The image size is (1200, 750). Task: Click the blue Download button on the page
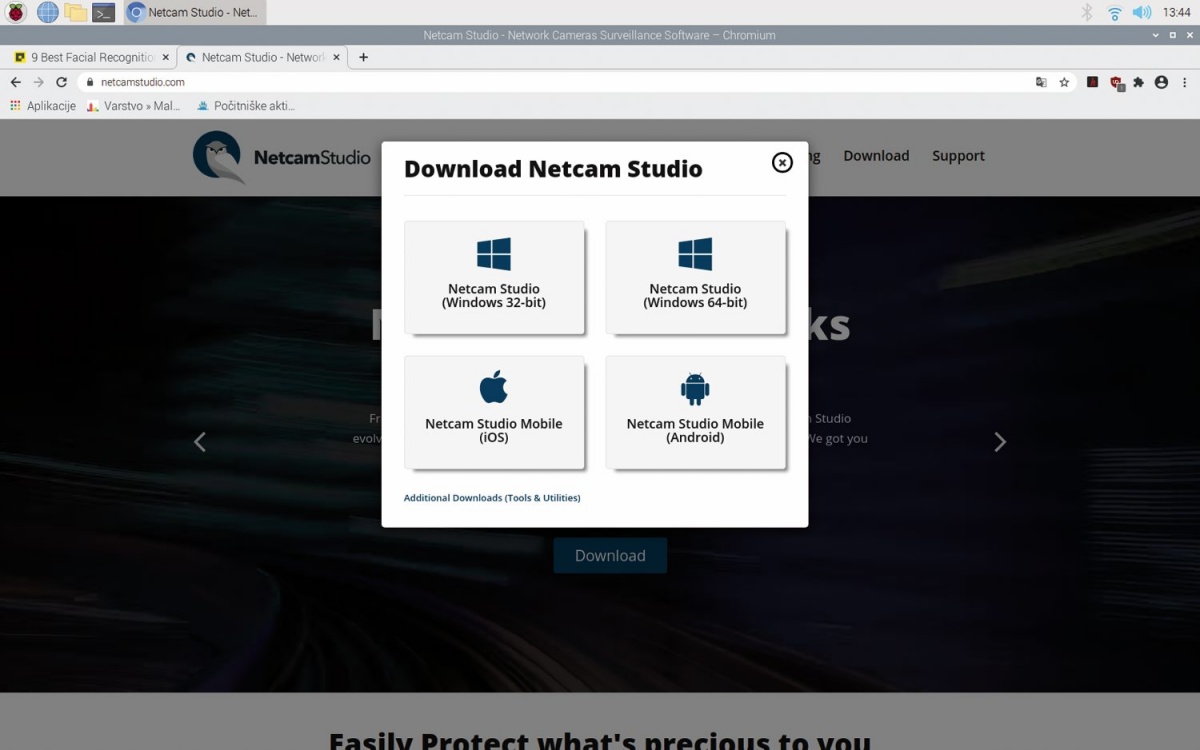coord(610,556)
